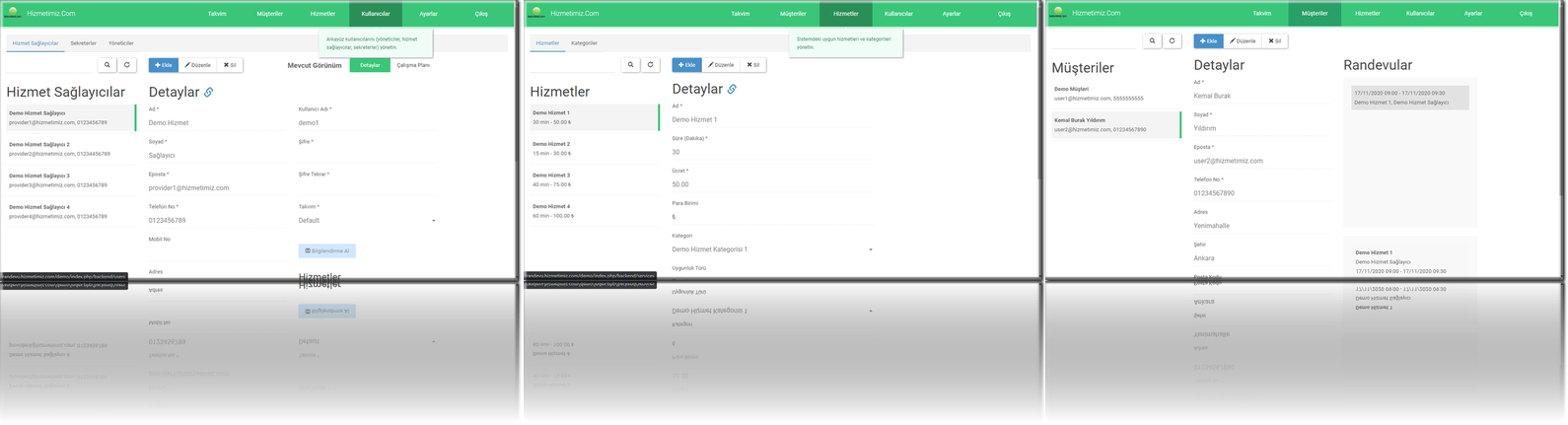Switch to the Kategoriler tab
1568x425 pixels.
(584, 43)
